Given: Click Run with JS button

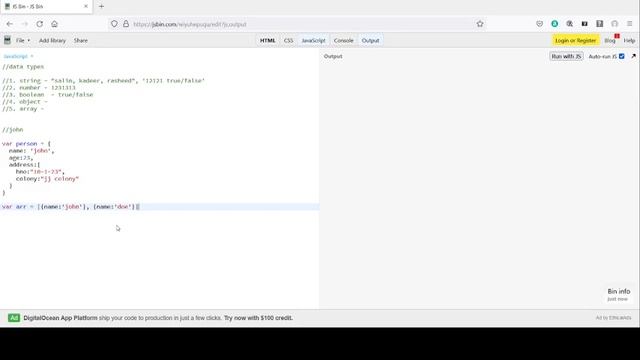Looking at the screenshot, I should point(566,56).
